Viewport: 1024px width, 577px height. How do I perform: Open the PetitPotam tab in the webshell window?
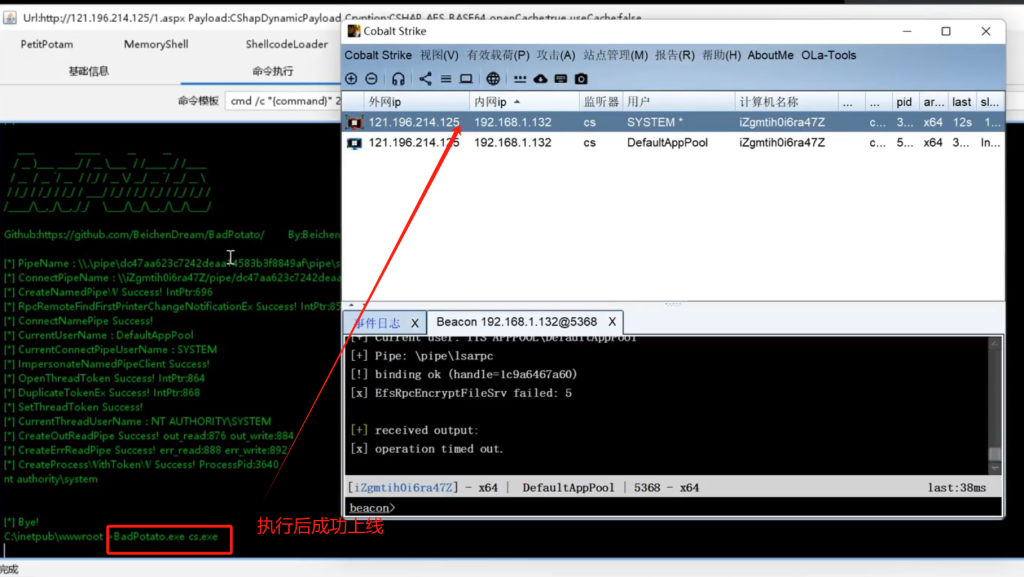coord(47,44)
